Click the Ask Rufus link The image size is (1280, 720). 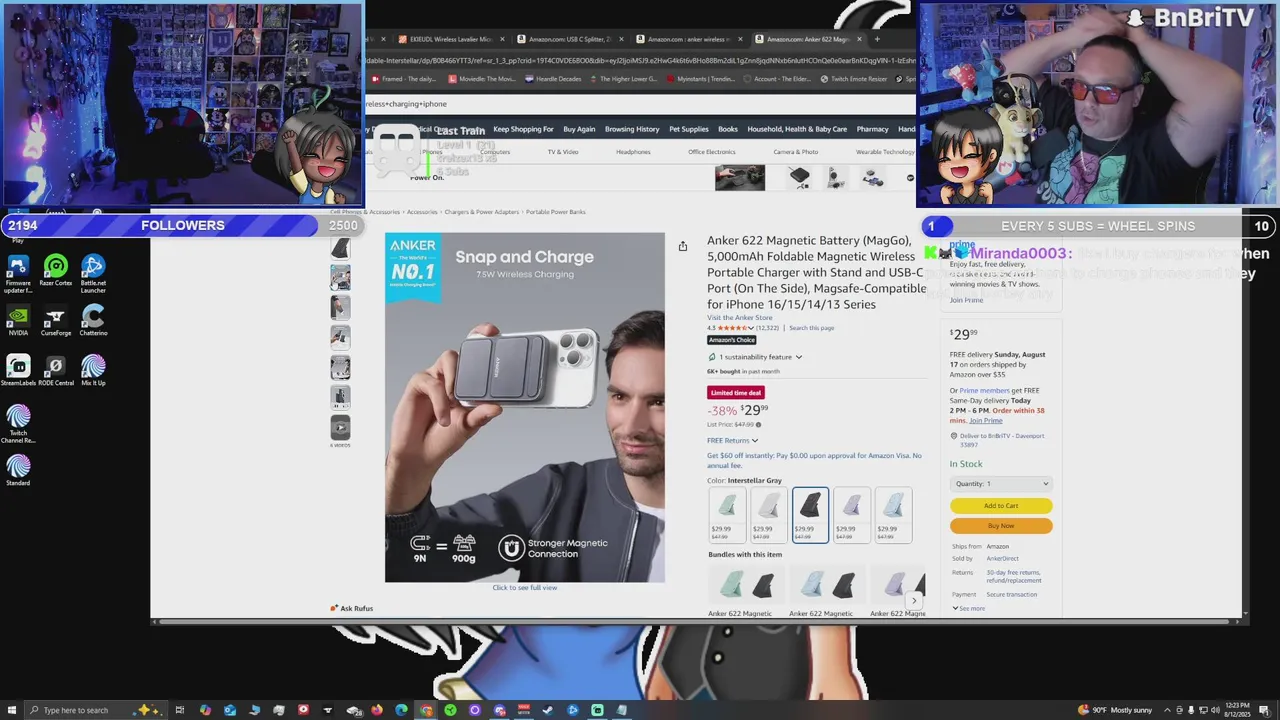pos(352,608)
